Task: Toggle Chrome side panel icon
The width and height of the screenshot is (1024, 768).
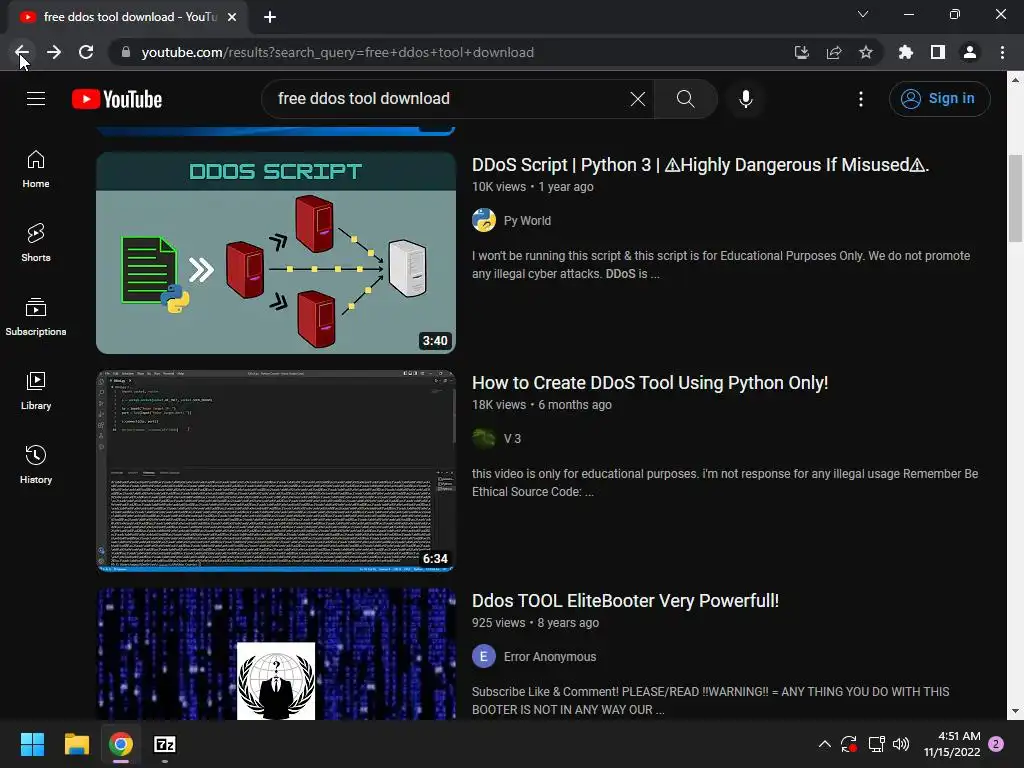Action: [x=938, y=52]
